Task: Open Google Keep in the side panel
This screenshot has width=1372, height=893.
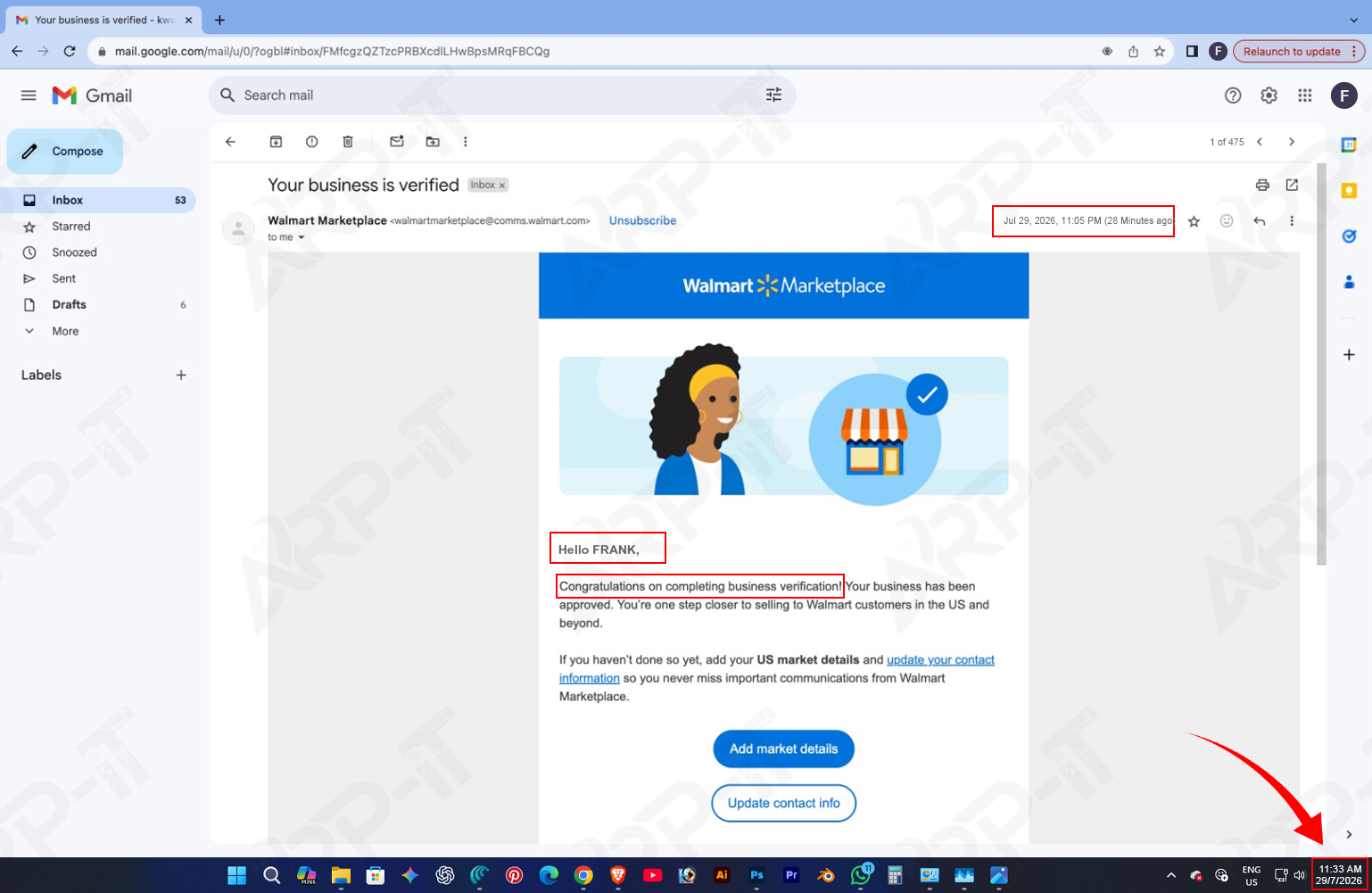Action: coord(1349,190)
